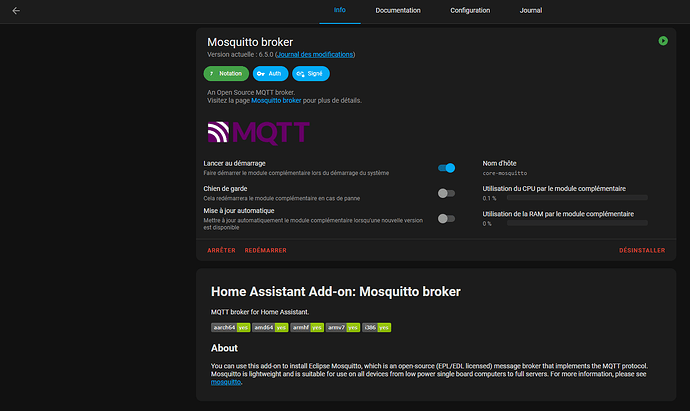This screenshot has height=411, width=690.
Task: Click the About heading
Action: pos(224,348)
